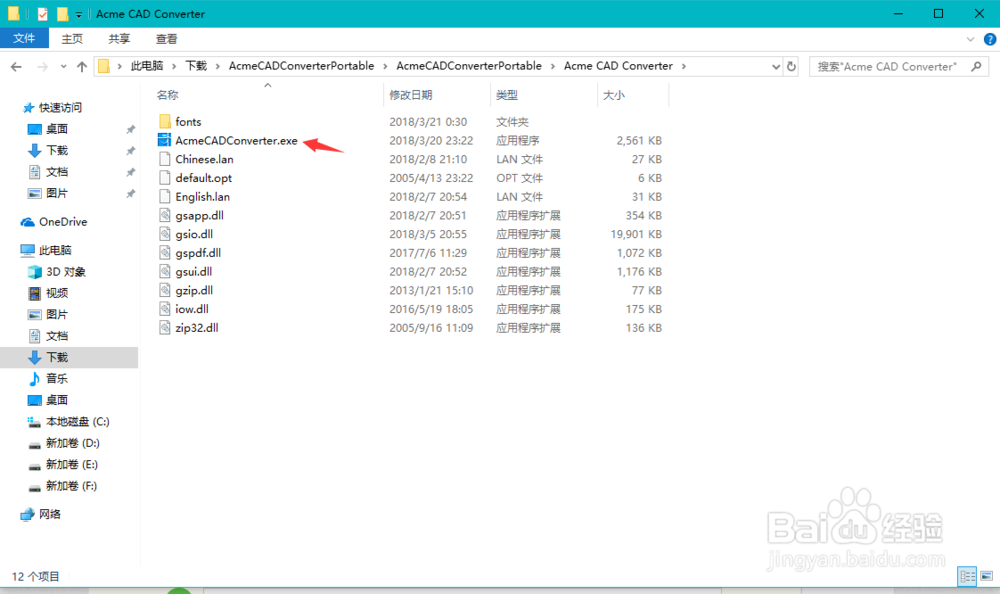Click the Forward navigation arrow
This screenshot has width=1000, height=594.
coord(42,66)
